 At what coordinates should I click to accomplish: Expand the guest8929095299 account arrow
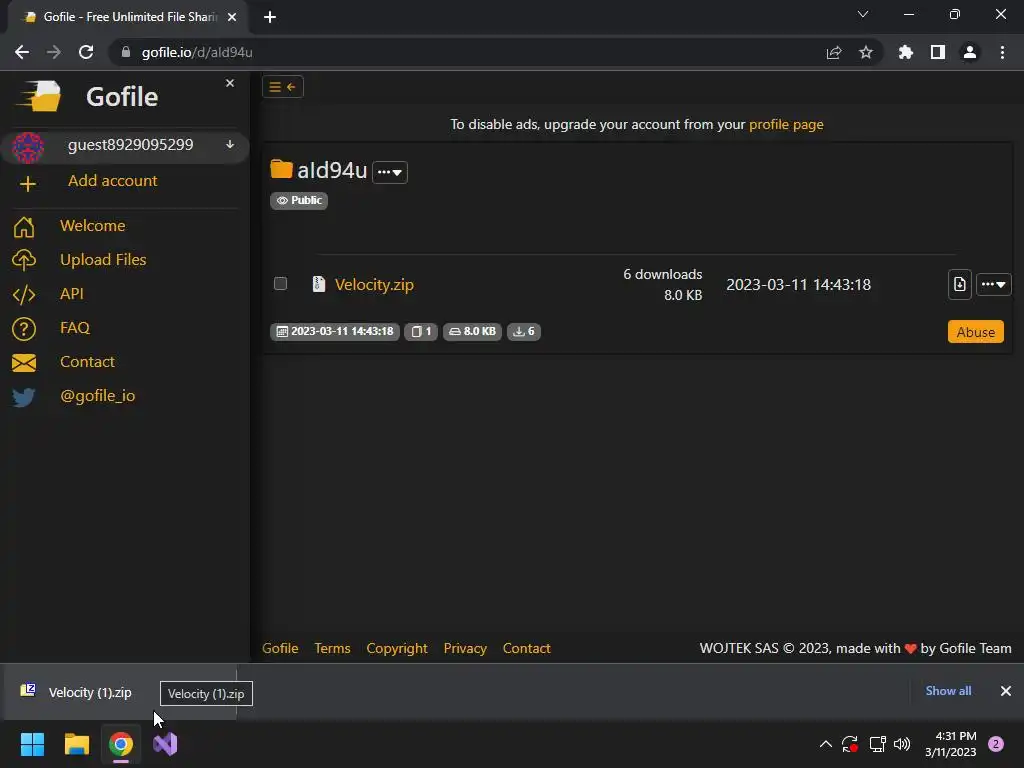[230, 144]
